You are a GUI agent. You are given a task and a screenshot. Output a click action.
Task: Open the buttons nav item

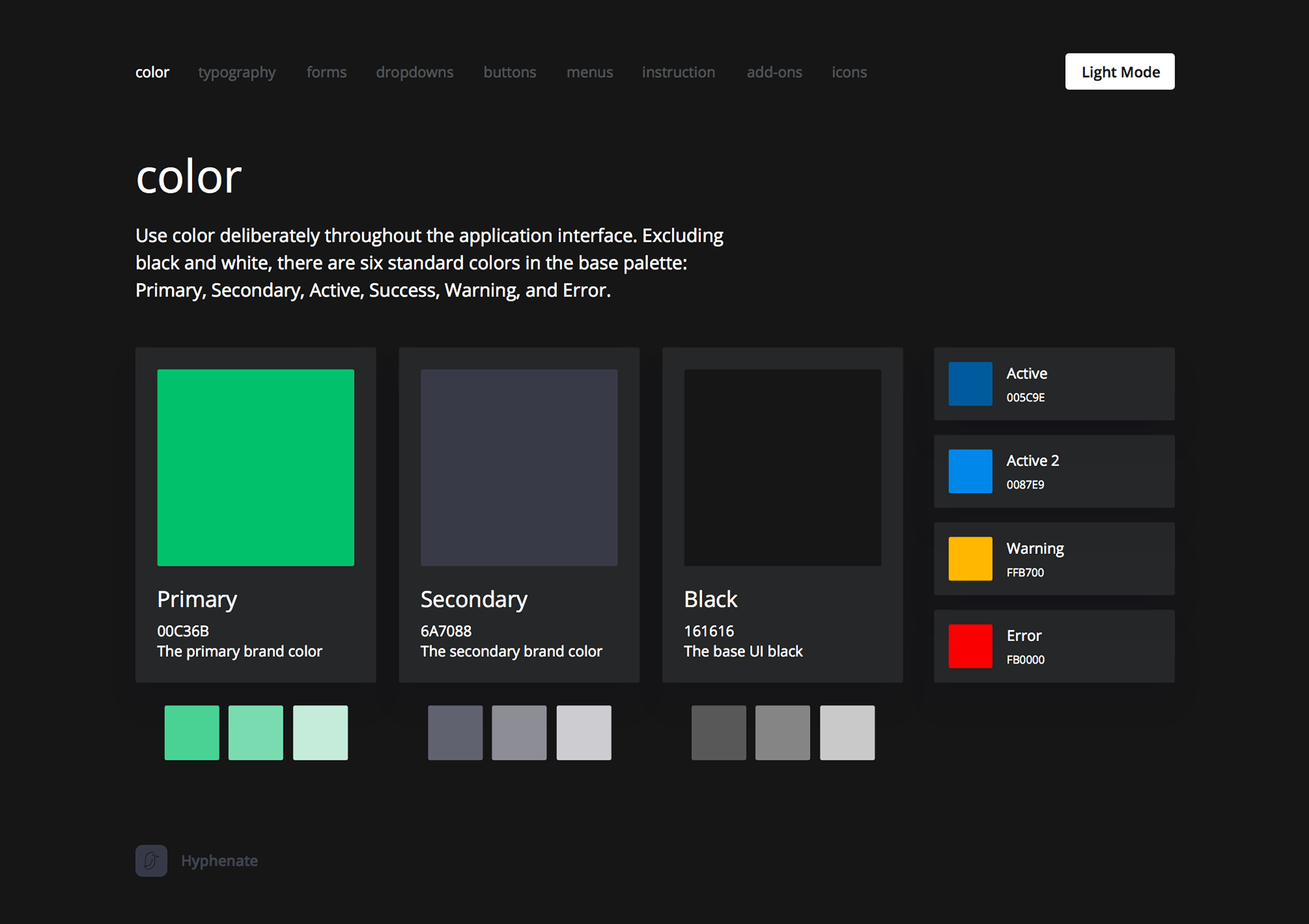point(509,72)
